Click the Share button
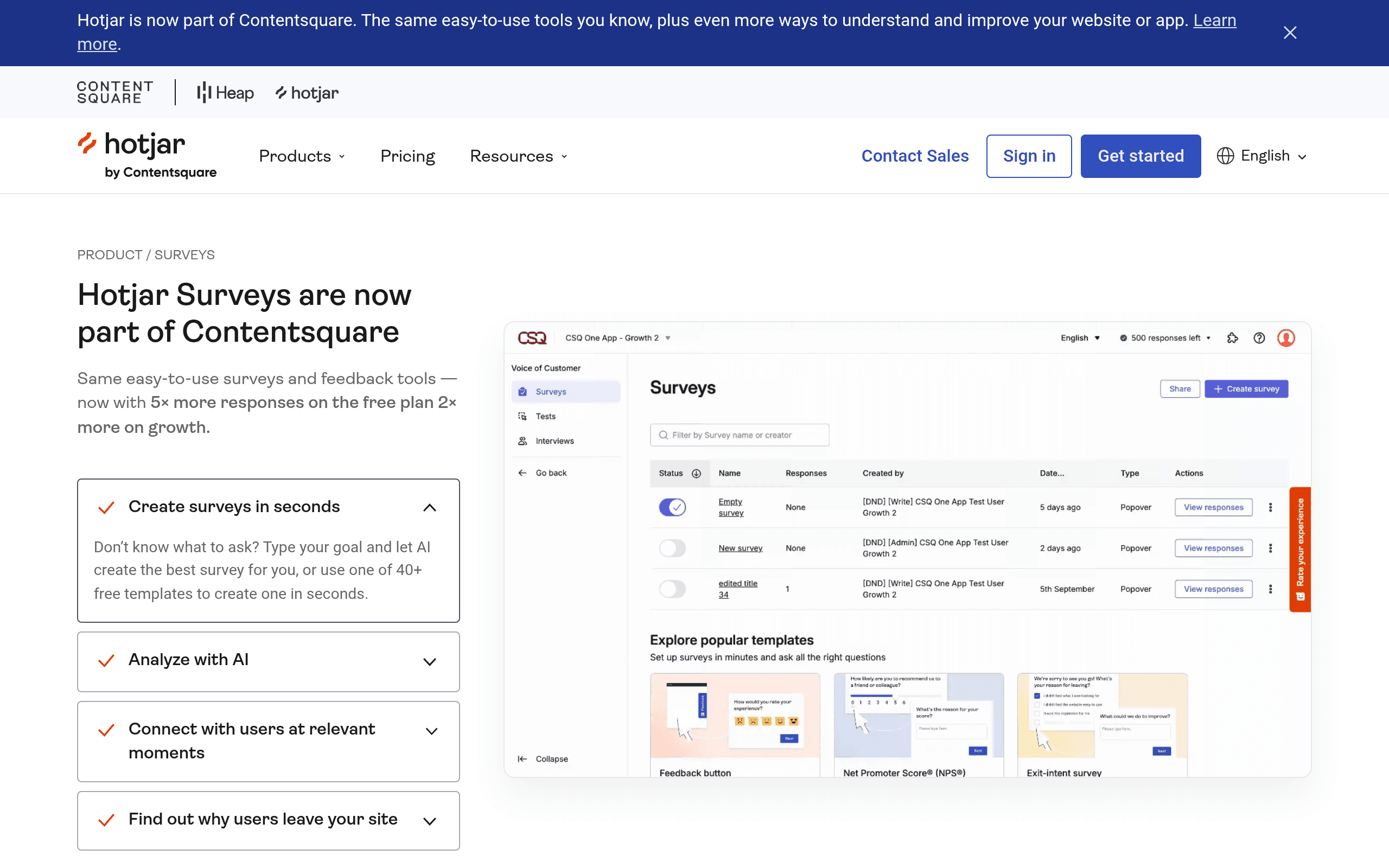Image resolution: width=1389 pixels, height=868 pixels. (1180, 388)
